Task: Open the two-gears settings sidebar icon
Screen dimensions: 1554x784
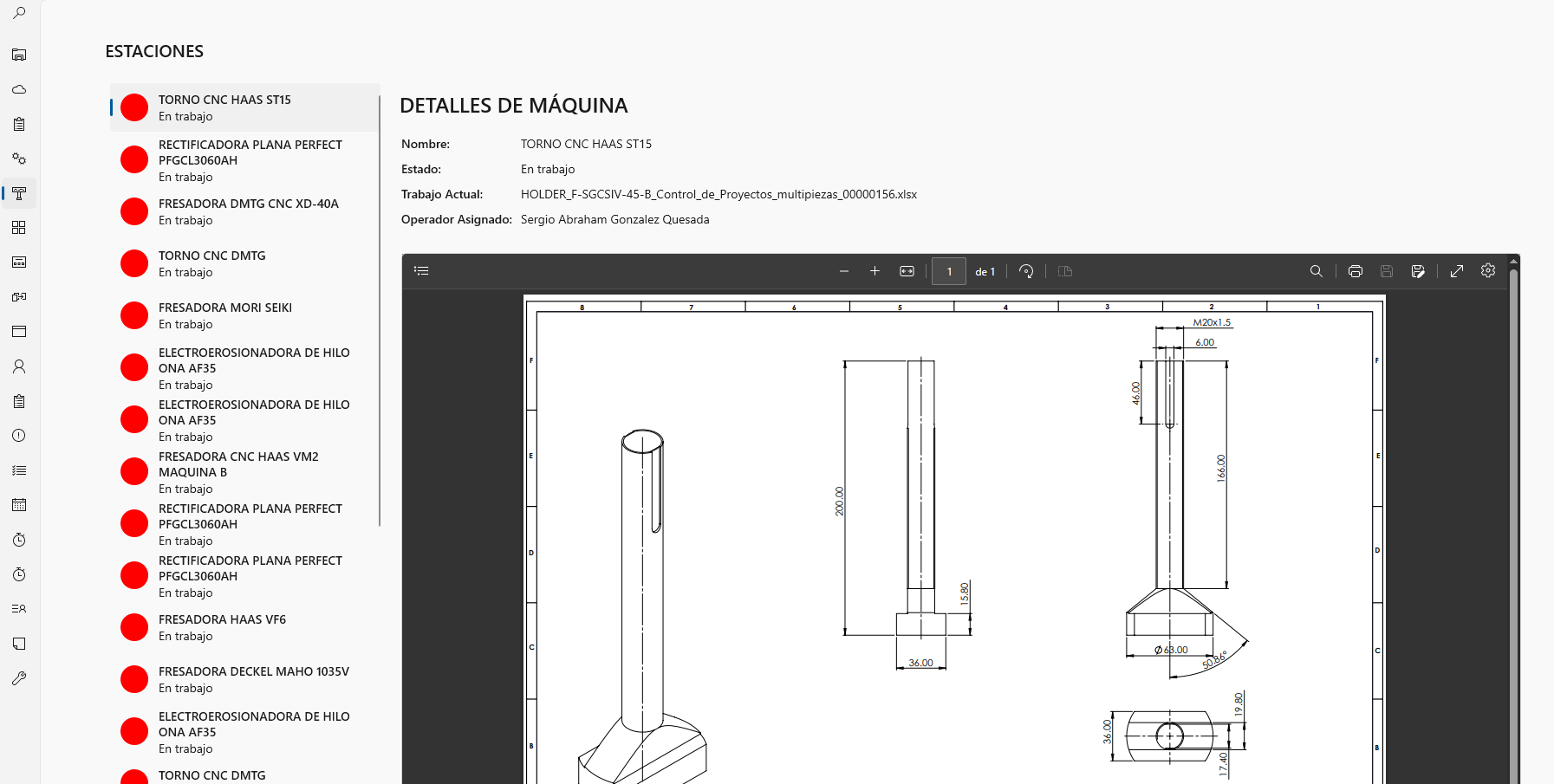Action: click(19, 159)
